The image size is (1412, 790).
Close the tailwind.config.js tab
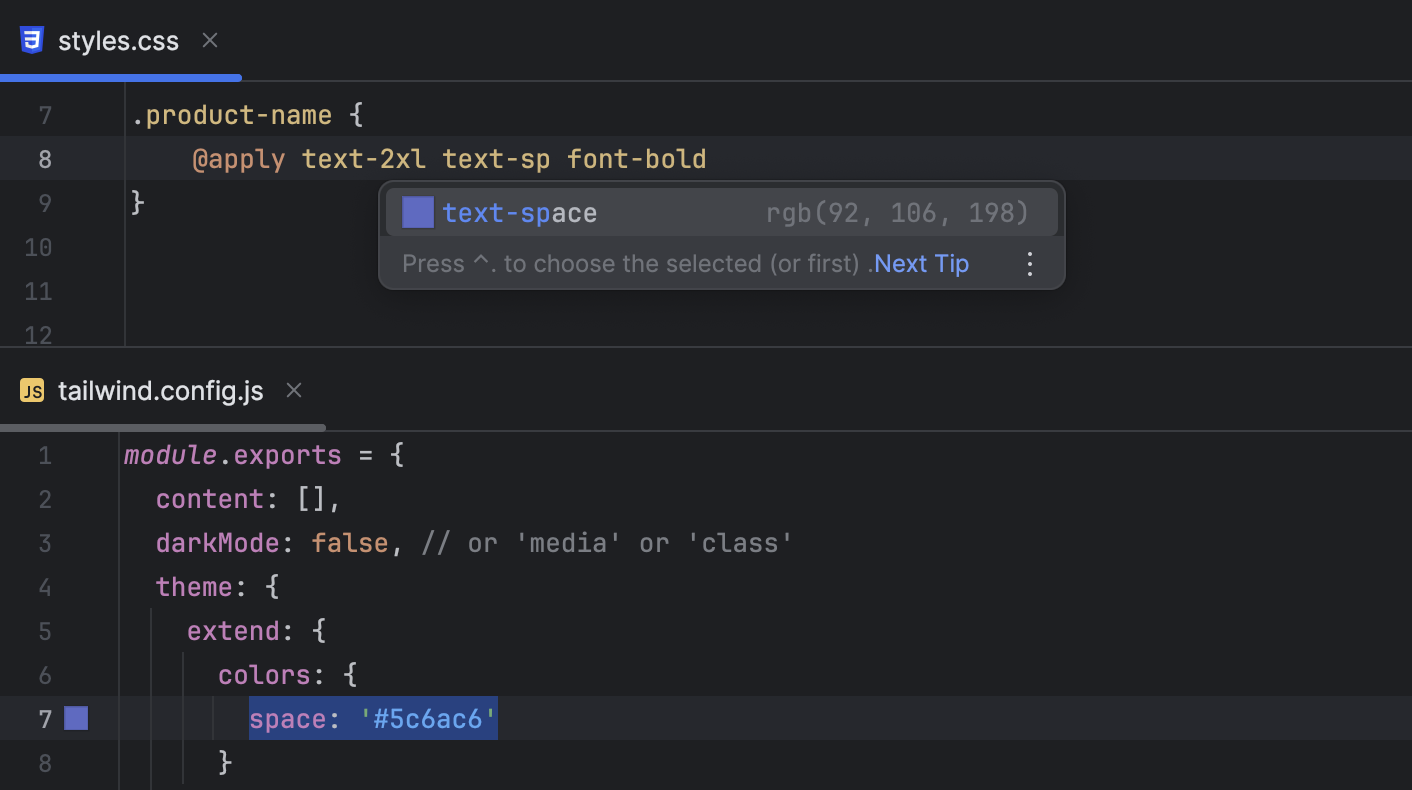point(293,390)
